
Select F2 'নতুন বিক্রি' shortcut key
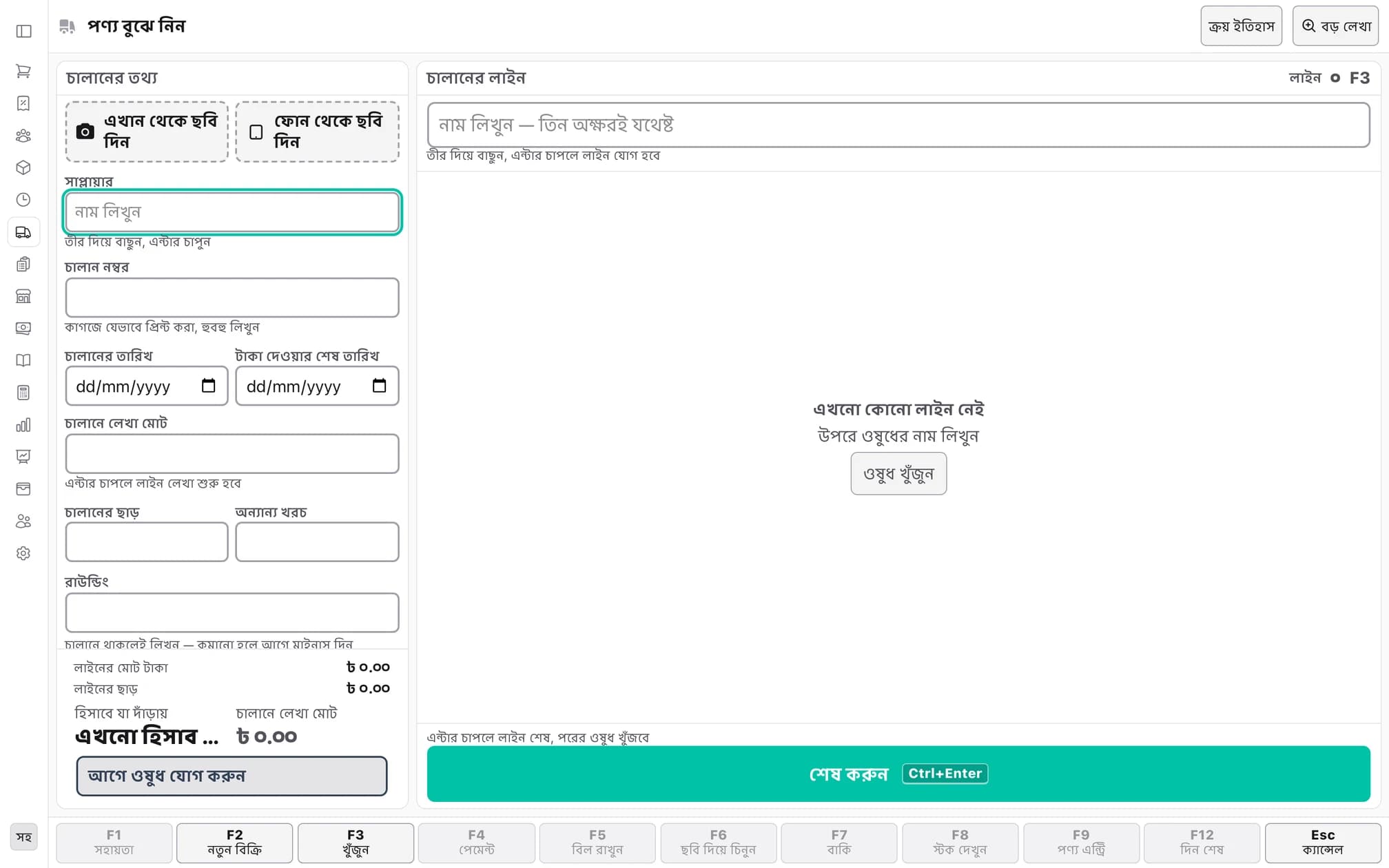tap(234, 843)
